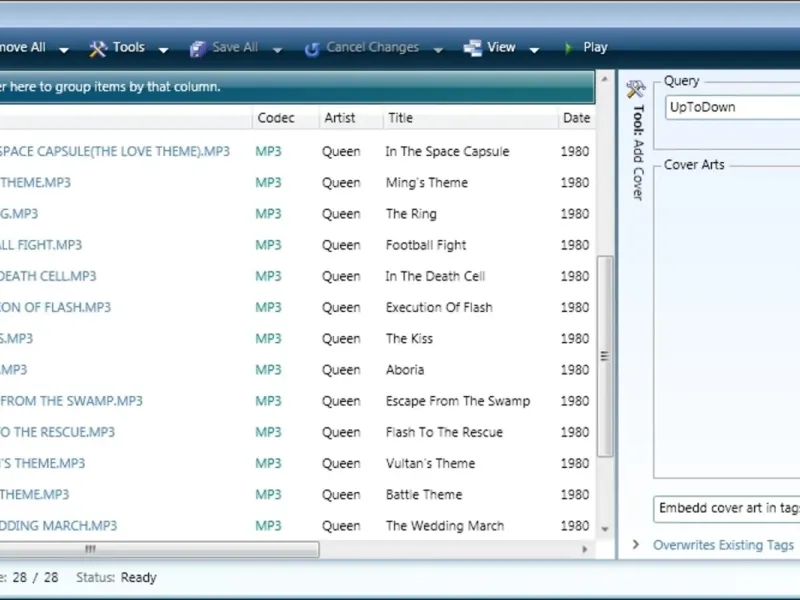The height and width of the screenshot is (600, 800).
Task: Click the vertical scrollbar thumb of the track list
Action: click(605, 356)
